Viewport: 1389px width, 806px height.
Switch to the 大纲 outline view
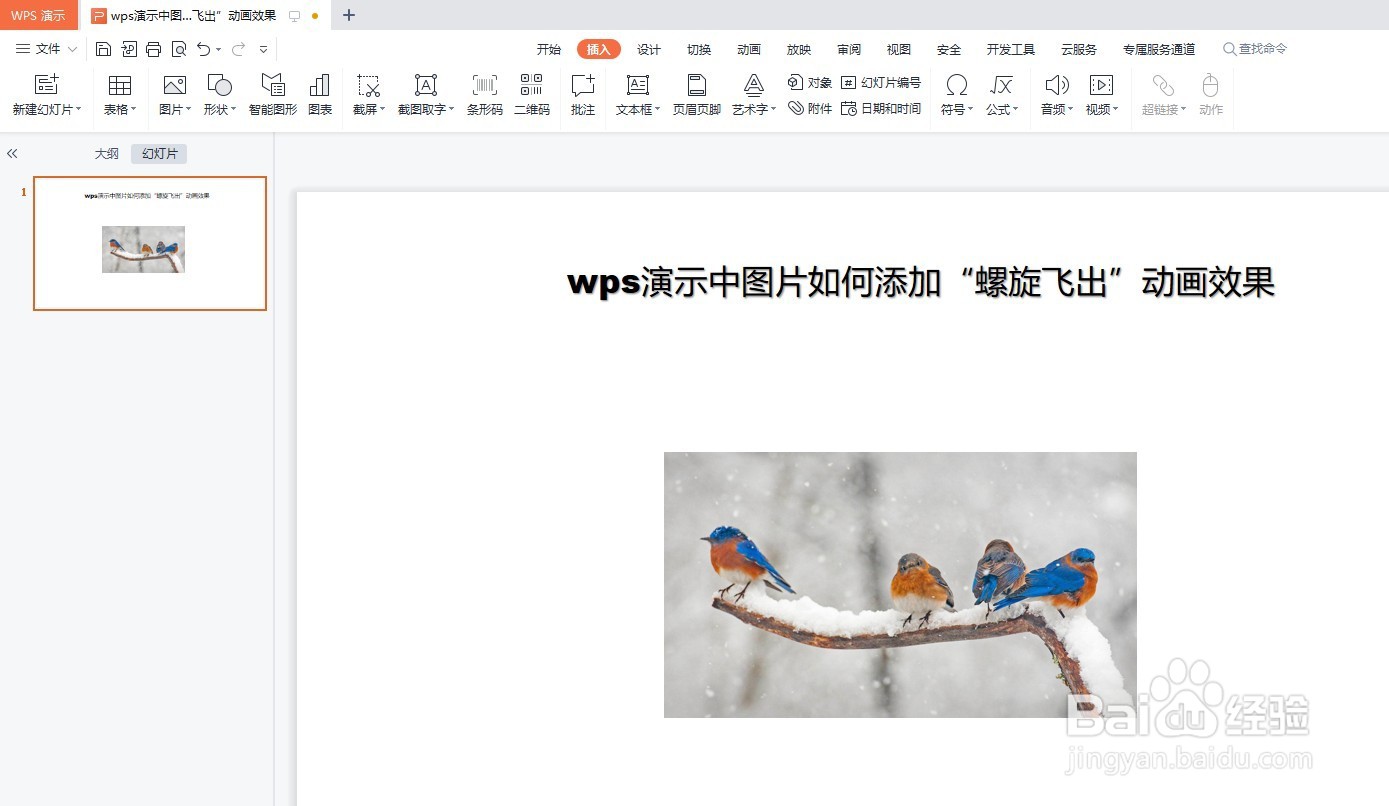coord(106,154)
